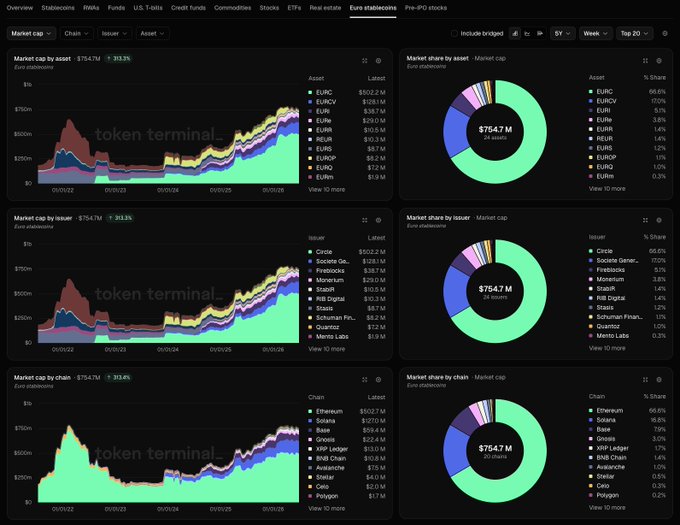Viewport: 680px width, 525px height.
Task: Click View 10 more under Market share by chain
Action: click(x=607, y=508)
